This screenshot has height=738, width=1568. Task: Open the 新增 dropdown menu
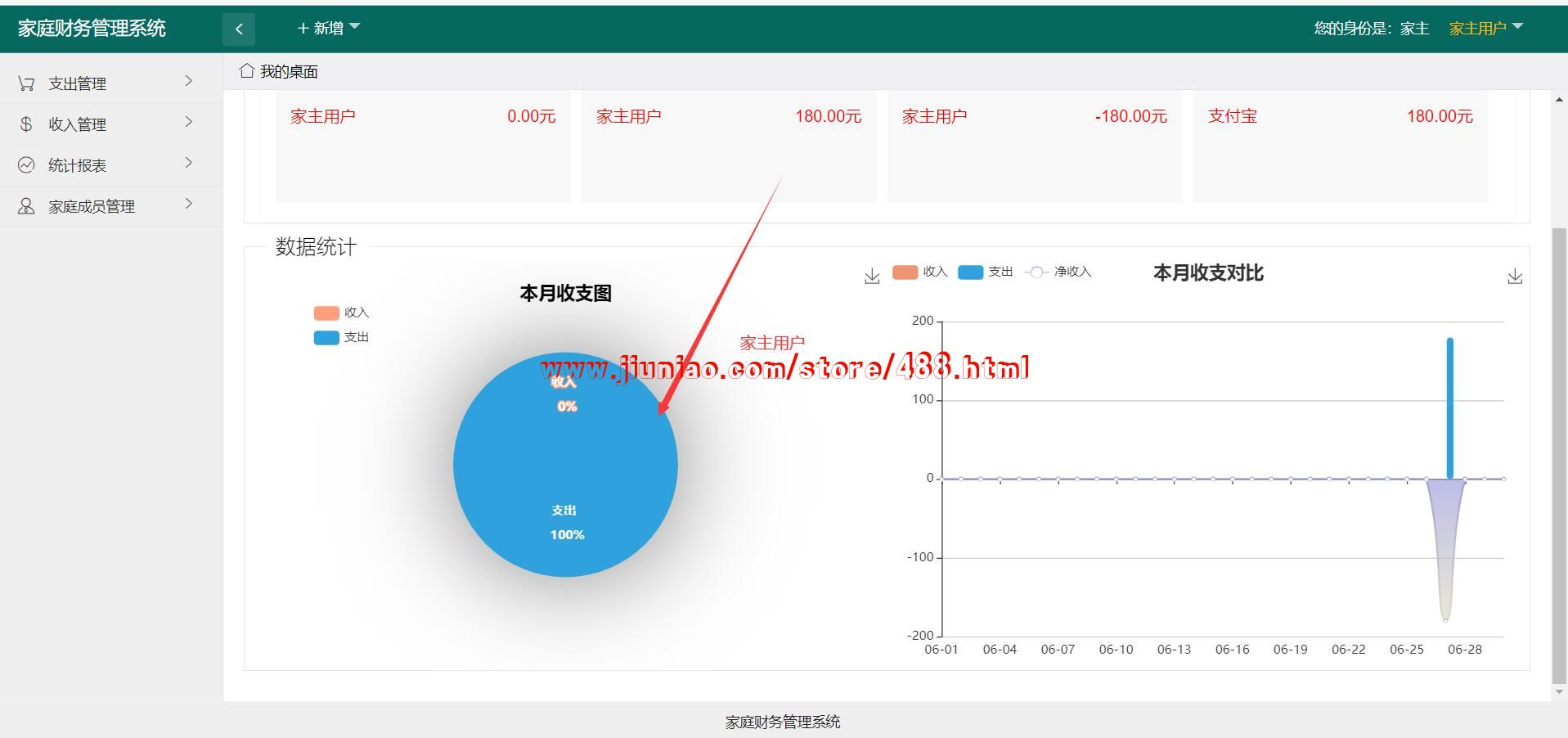pos(328,29)
